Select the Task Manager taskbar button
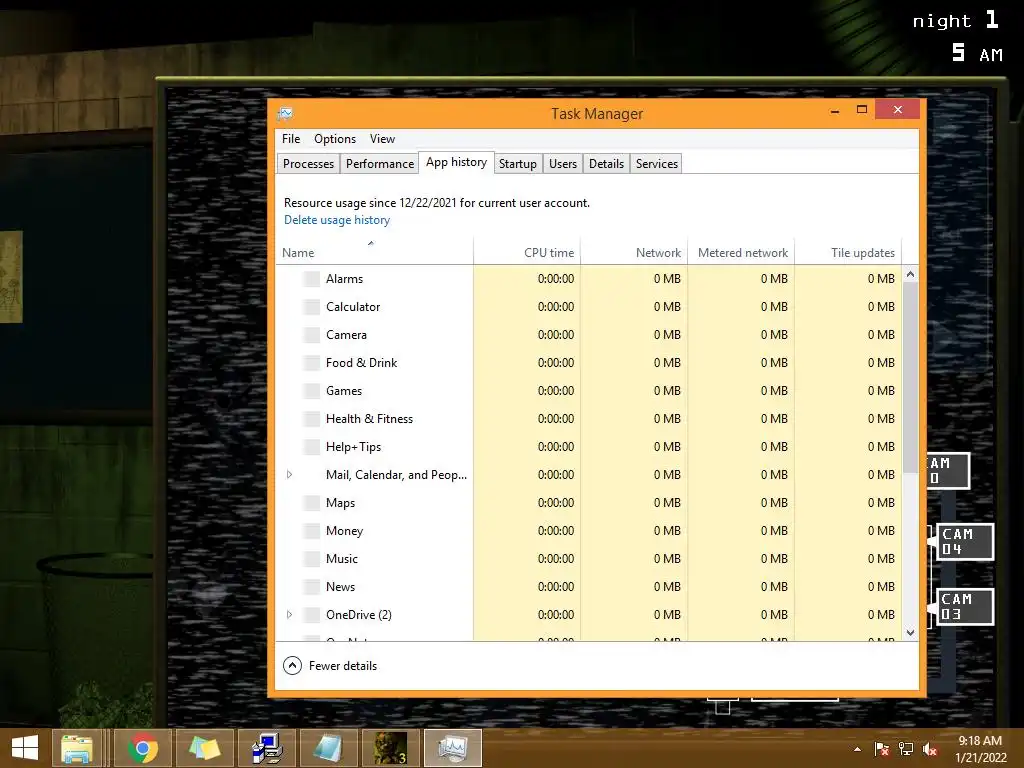1024x768 pixels. (x=453, y=748)
